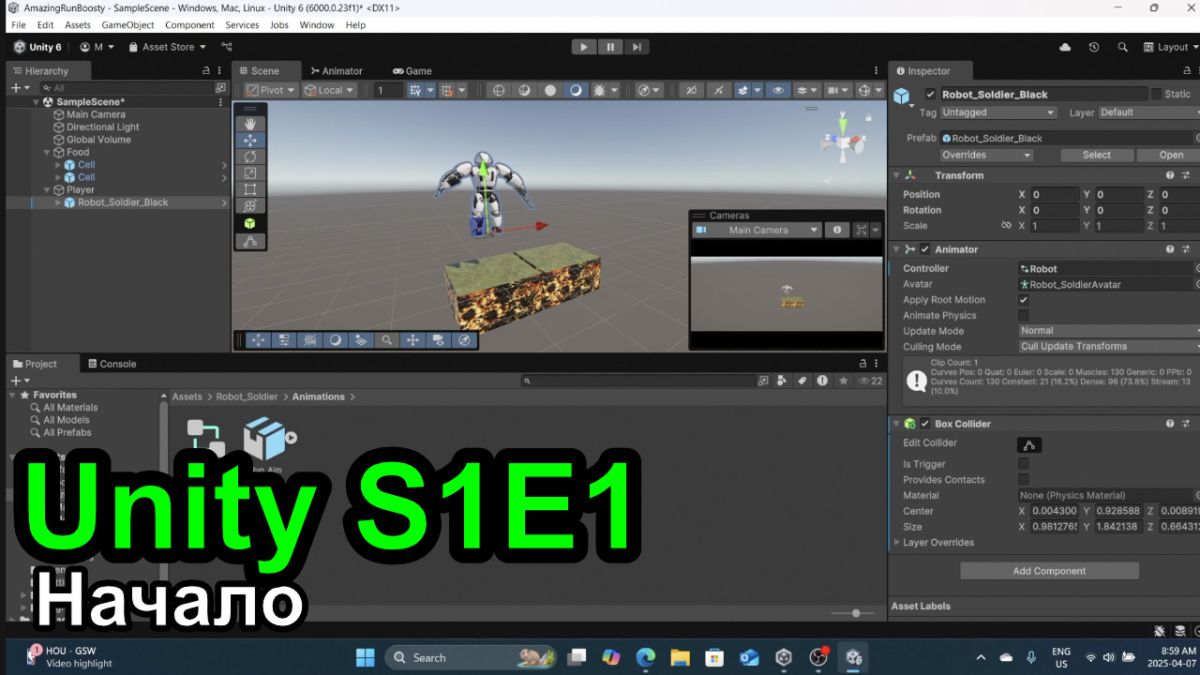Click the Pause button
This screenshot has height=675, width=1200.
(610, 47)
